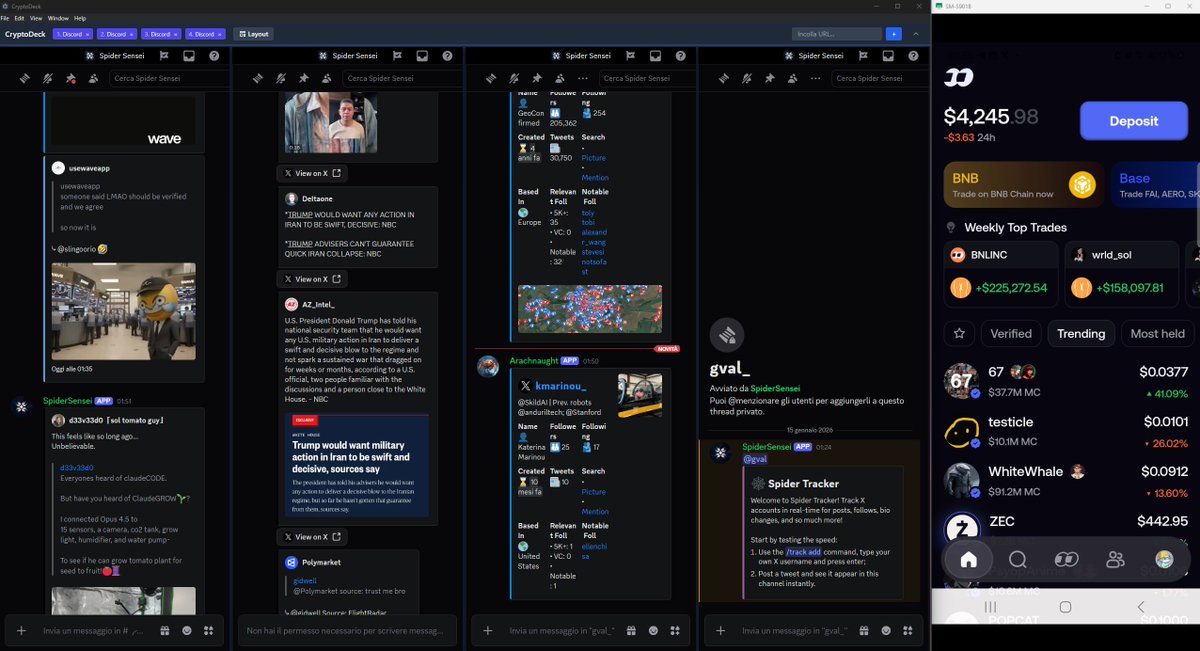This screenshot has width=1200, height=651.
Task: Tap center logo icon in phone bottom bar
Action: 1066,559
